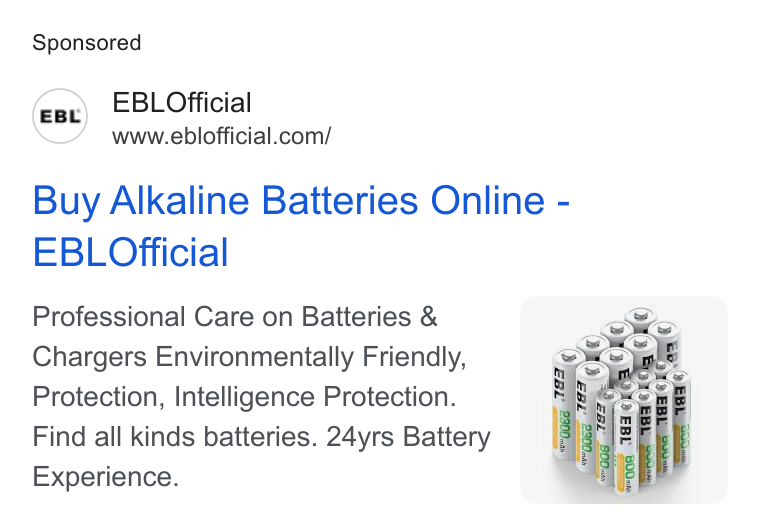Click the round EBL logo icon
This screenshot has height=528, width=760.
pyautogui.click(x=60, y=116)
